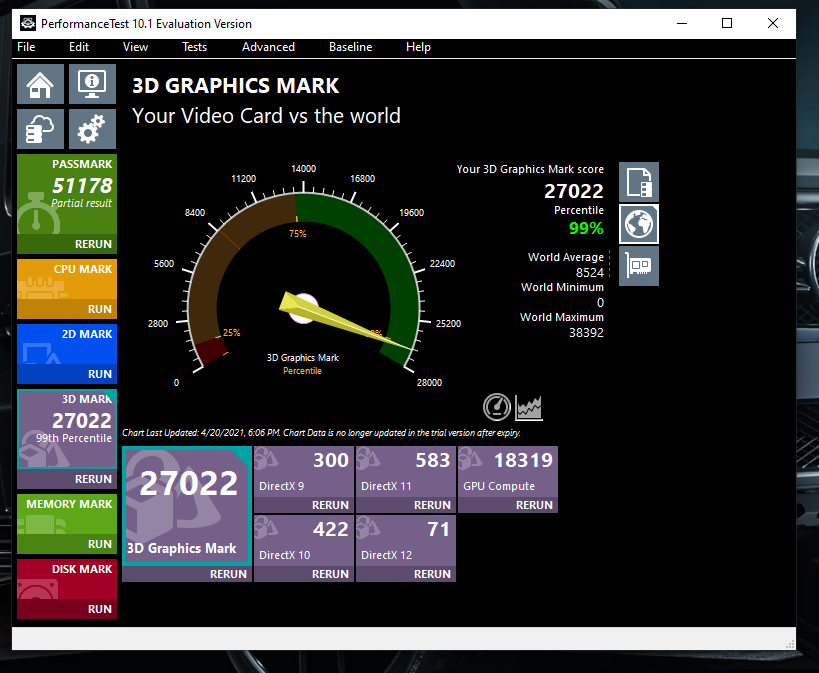Screen dimensions: 819x673
Task: Open the Edit menu
Action: tap(79, 47)
